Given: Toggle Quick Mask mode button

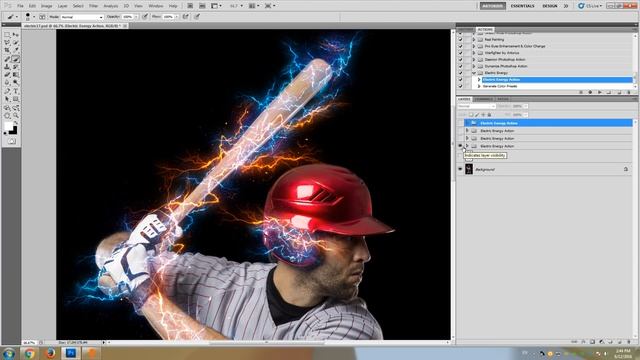Looking at the screenshot, I should tap(11, 141).
